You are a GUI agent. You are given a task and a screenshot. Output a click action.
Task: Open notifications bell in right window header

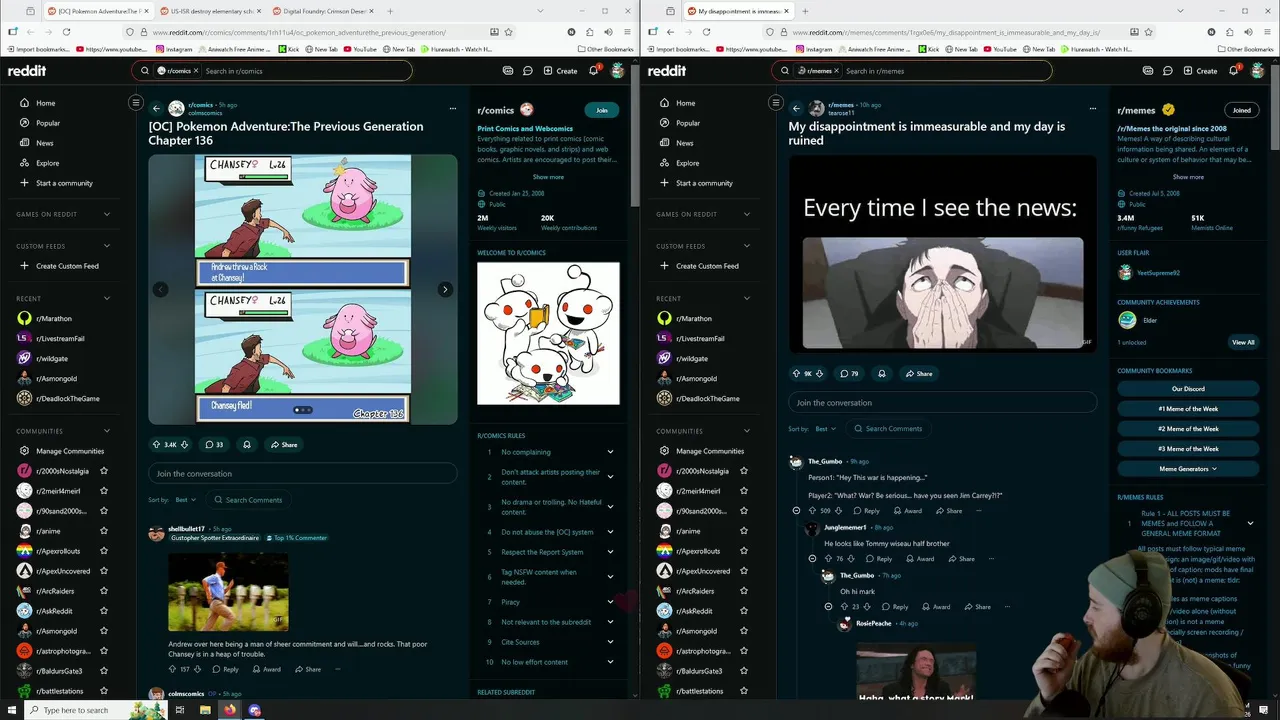(x=1233, y=71)
